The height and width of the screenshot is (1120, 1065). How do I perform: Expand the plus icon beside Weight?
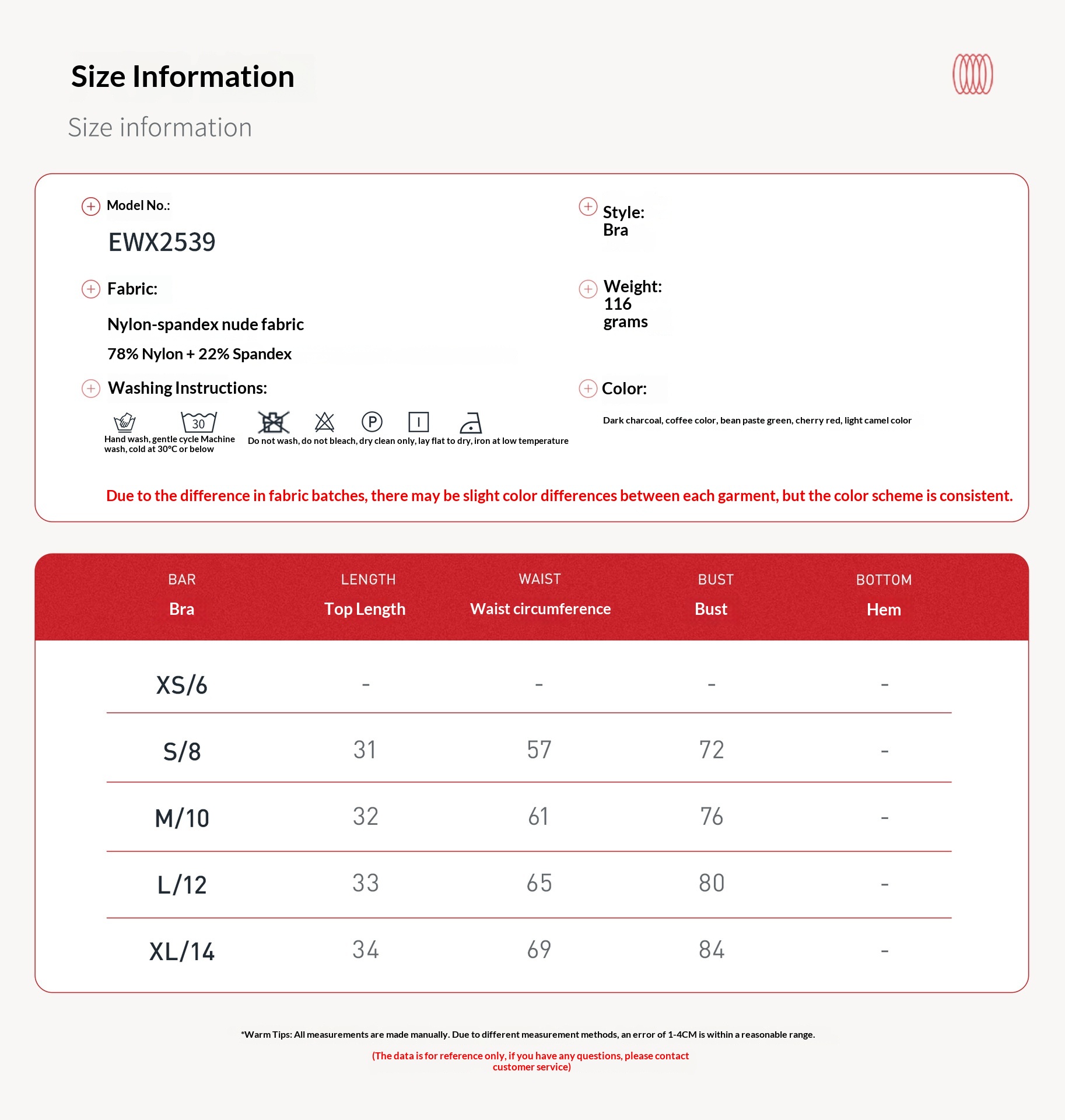click(588, 289)
